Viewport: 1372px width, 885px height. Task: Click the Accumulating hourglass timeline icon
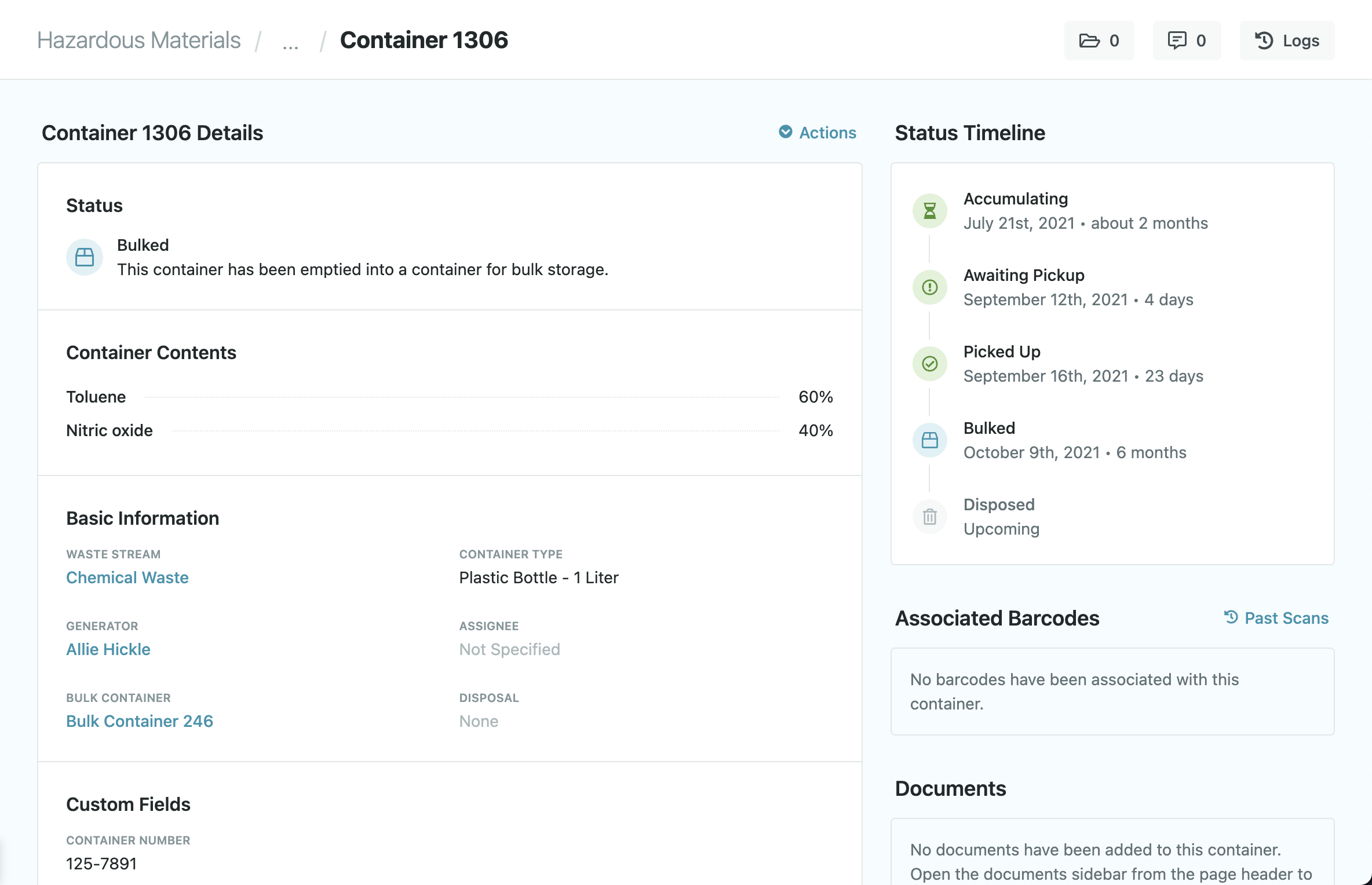(x=929, y=211)
